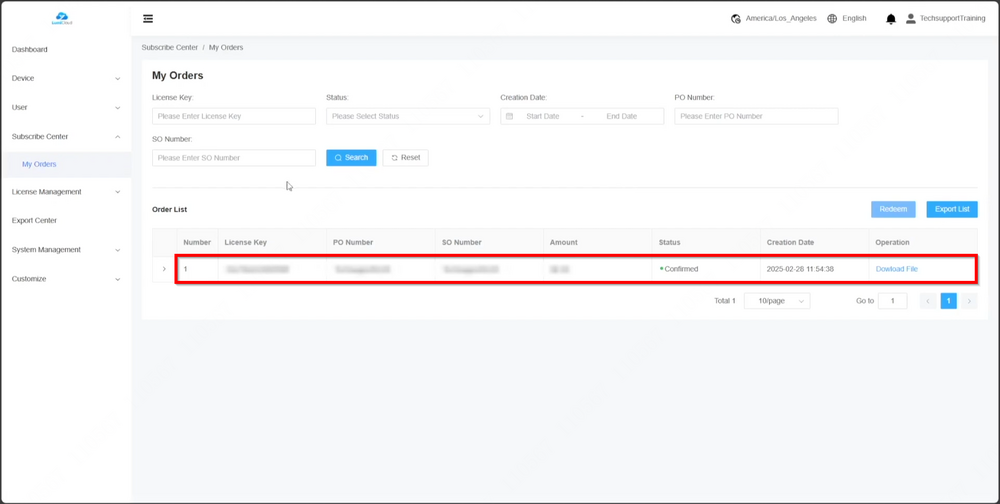Click the Search button
The image size is (1000, 504).
point(351,158)
